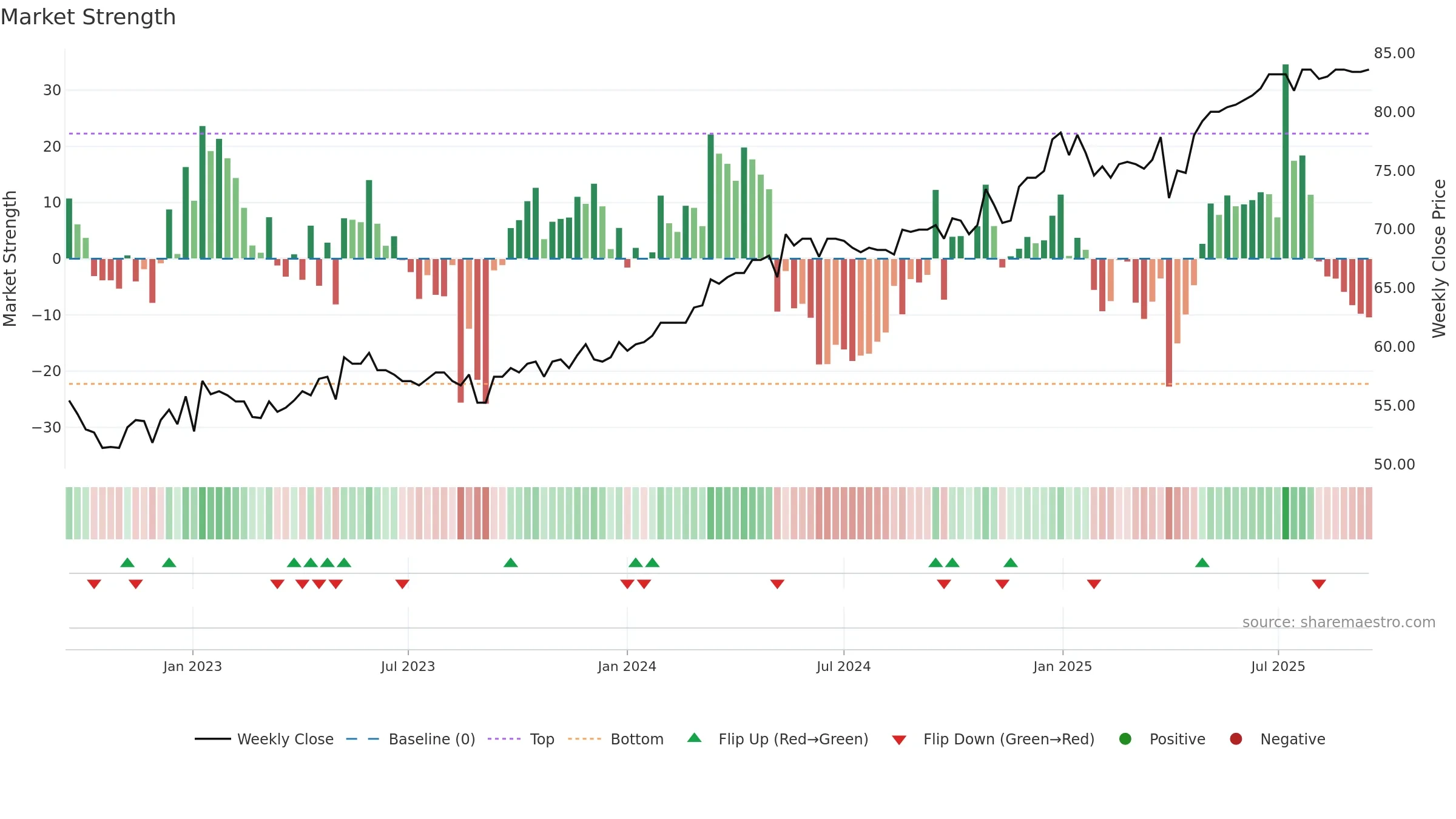Toggle the 'Flip Up (Red→Green)' legend label

point(794,740)
